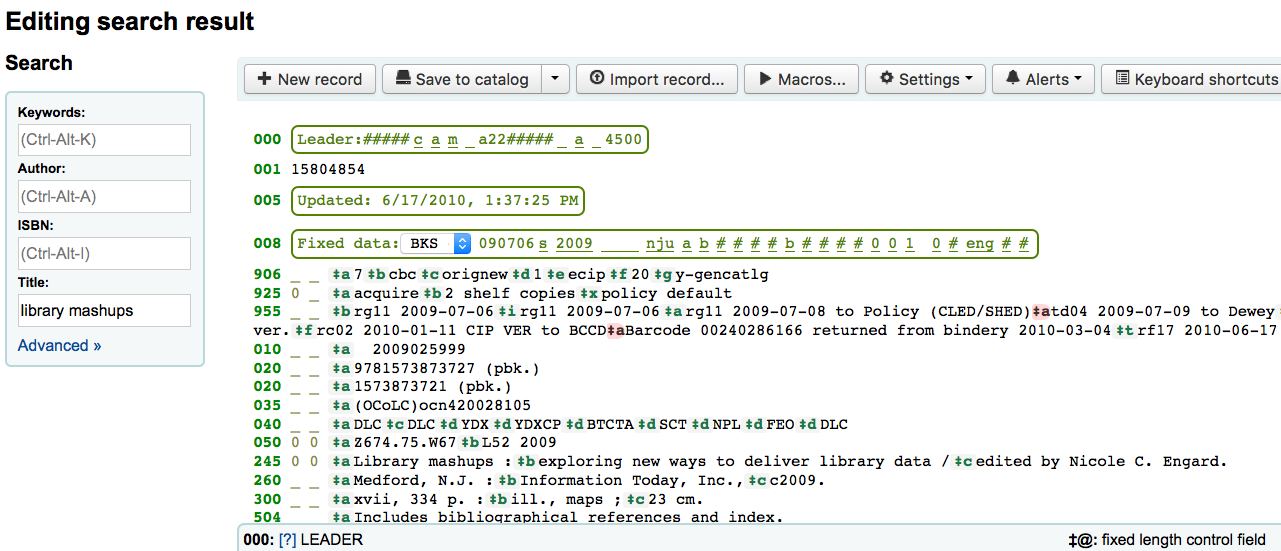Click the New record button
Screen dimensions: 1281x551
tap(309, 79)
